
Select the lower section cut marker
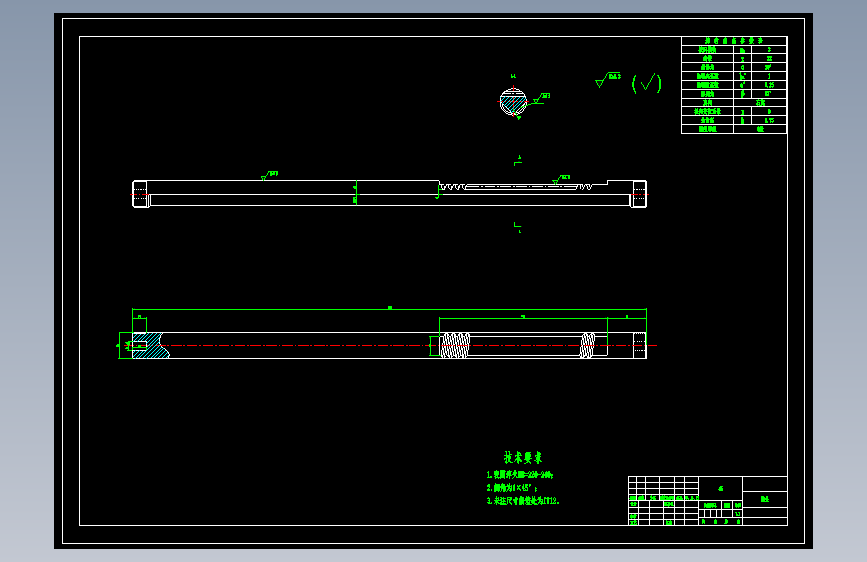(518, 227)
